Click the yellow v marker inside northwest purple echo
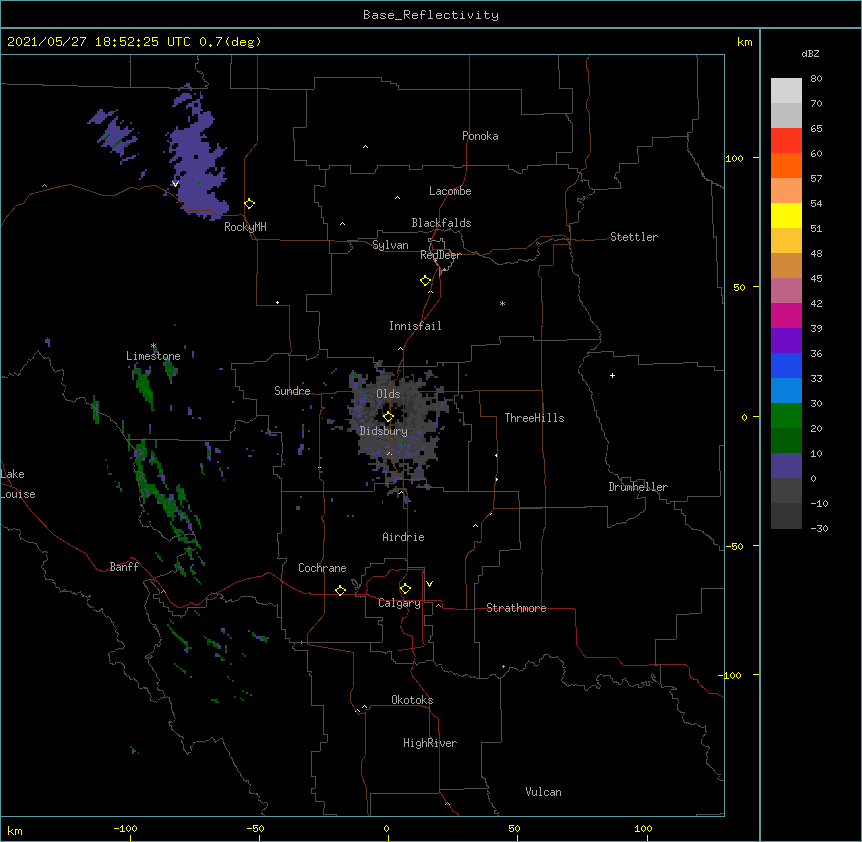Image resolution: width=862 pixels, height=842 pixels. click(175, 184)
